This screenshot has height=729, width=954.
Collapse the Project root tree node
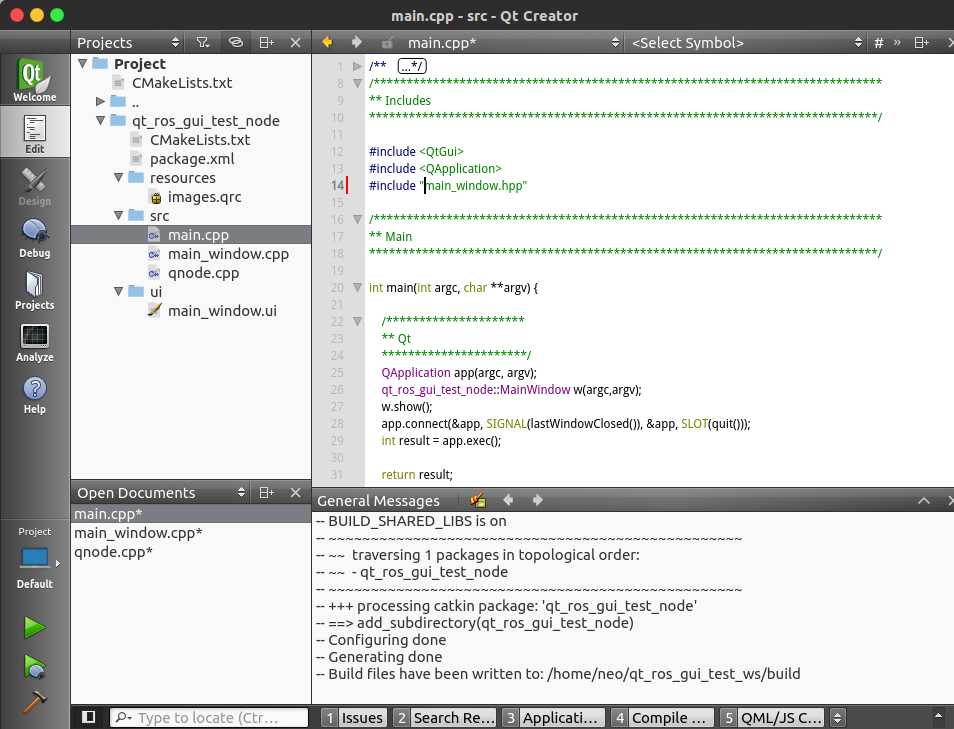point(83,63)
